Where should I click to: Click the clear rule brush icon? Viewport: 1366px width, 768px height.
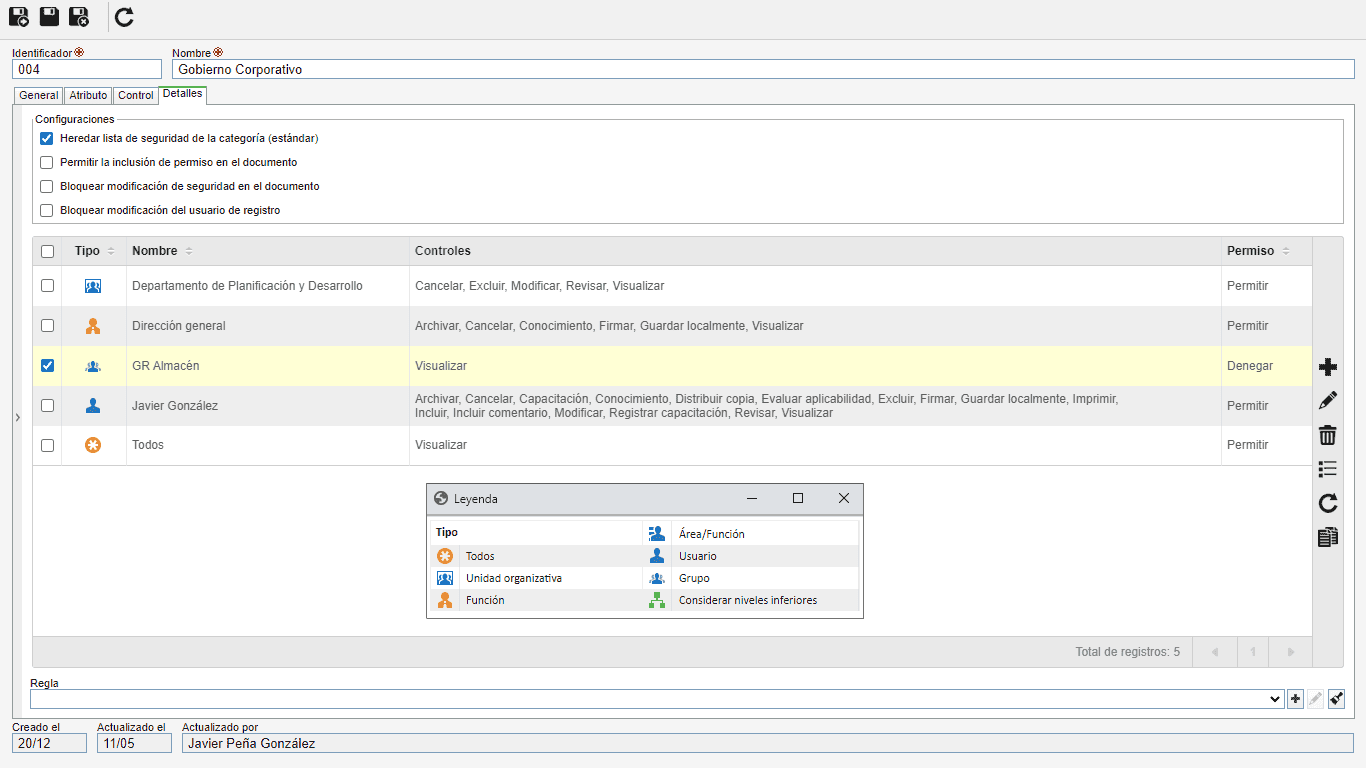coord(1337,699)
